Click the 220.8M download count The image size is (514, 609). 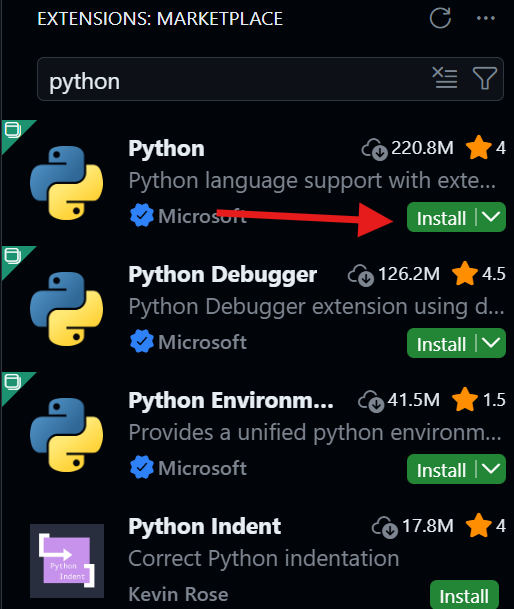pyautogui.click(x=422, y=148)
